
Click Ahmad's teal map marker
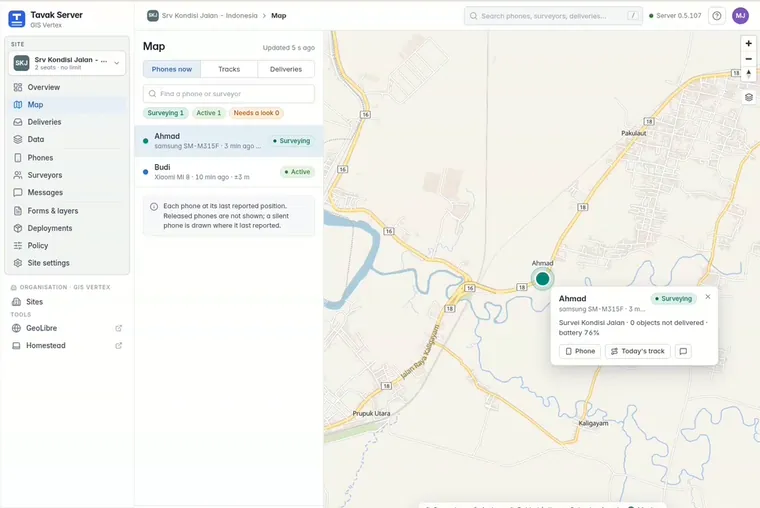(542, 279)
